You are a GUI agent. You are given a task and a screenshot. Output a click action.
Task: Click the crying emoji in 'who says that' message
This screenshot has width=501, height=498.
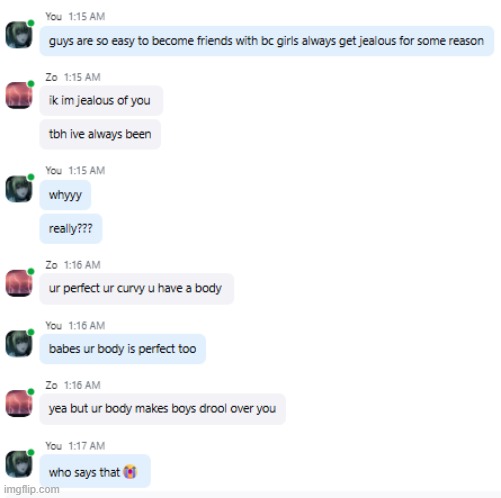(x=130, y=472)
